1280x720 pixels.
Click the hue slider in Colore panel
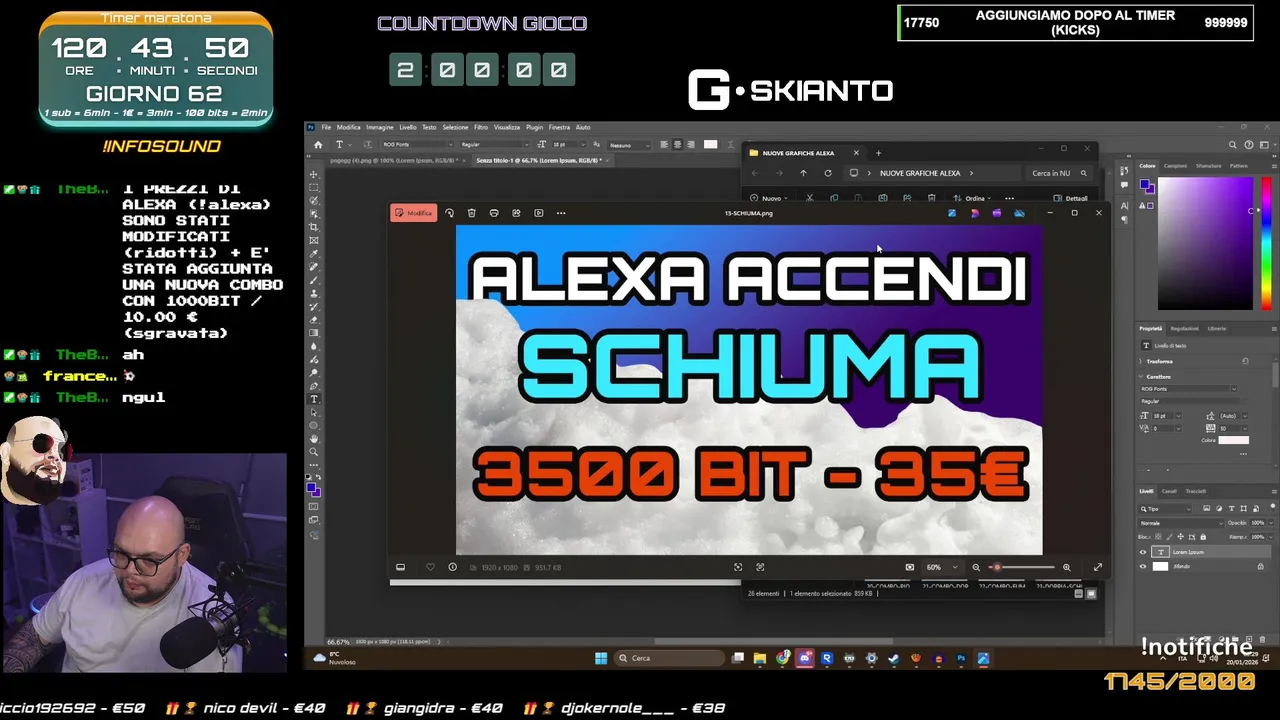1266,243
